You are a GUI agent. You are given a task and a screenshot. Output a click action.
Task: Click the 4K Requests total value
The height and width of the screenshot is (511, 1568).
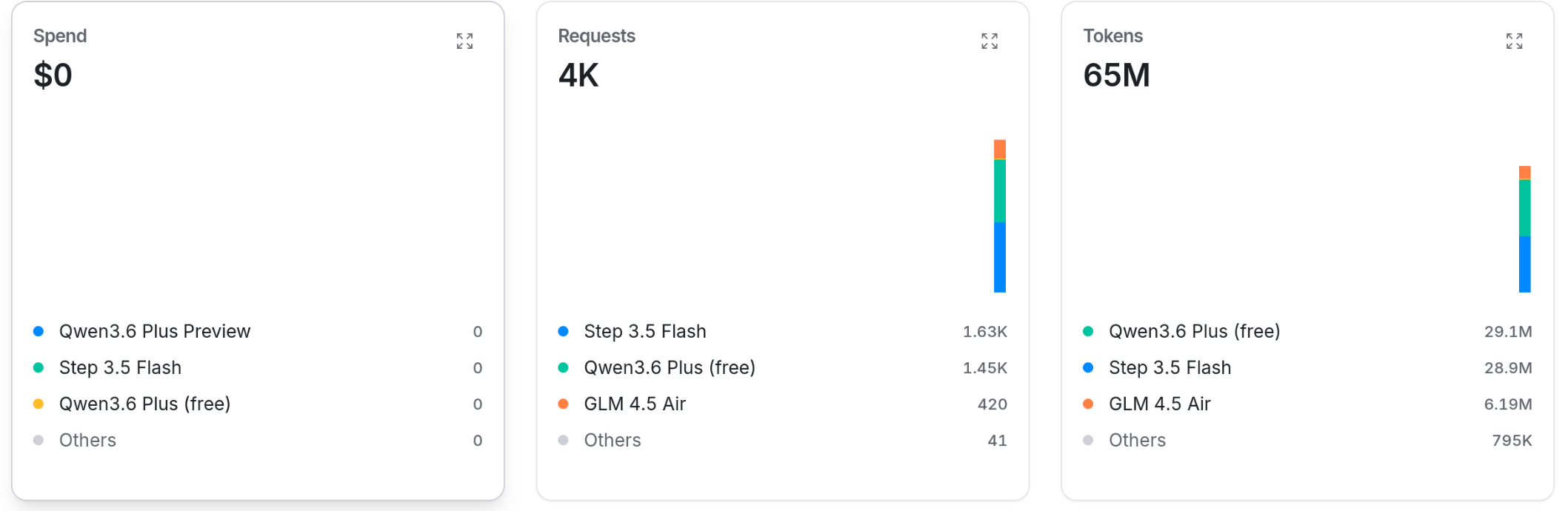[578, 75]
